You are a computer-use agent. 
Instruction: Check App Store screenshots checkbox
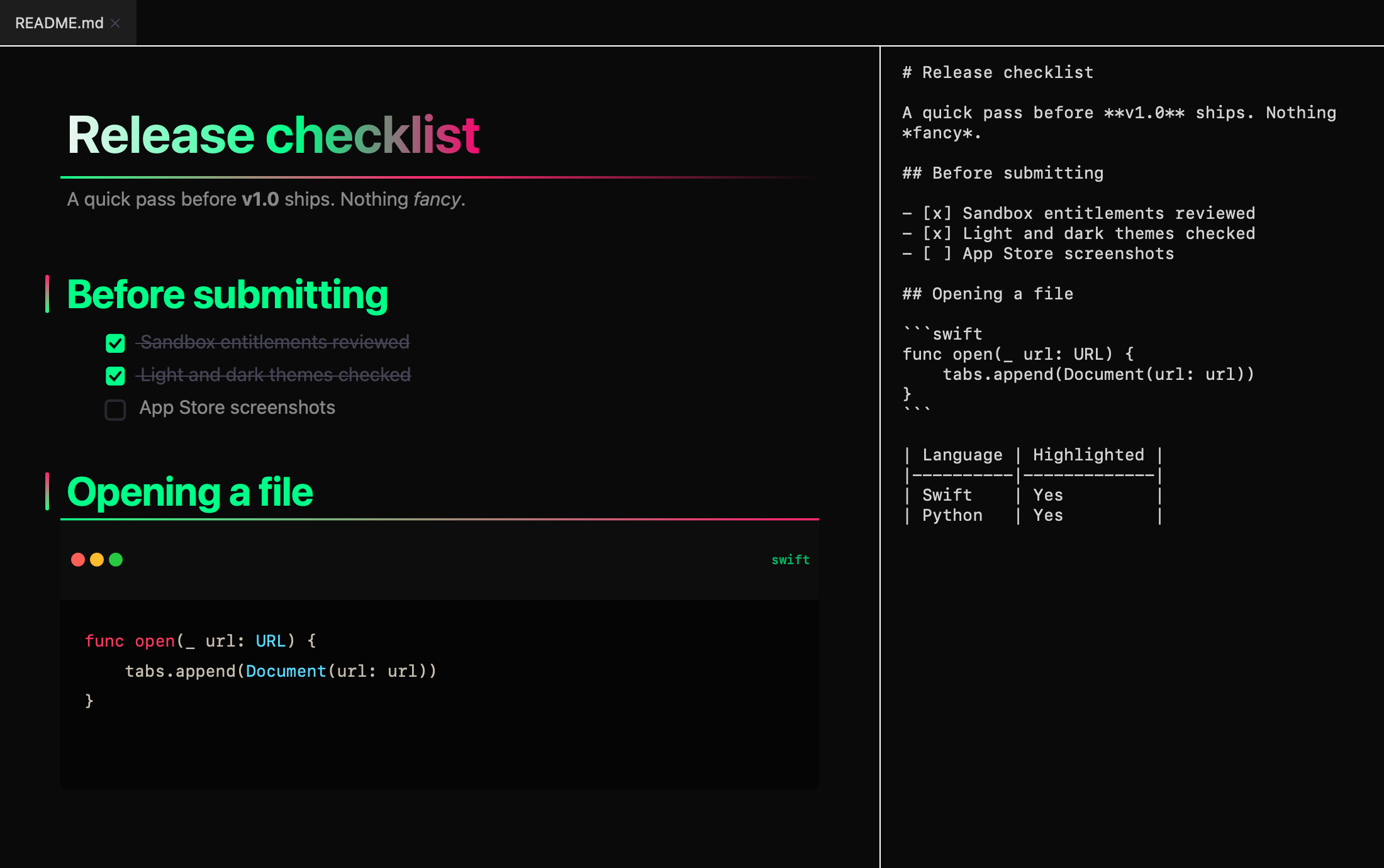(115, 409)
